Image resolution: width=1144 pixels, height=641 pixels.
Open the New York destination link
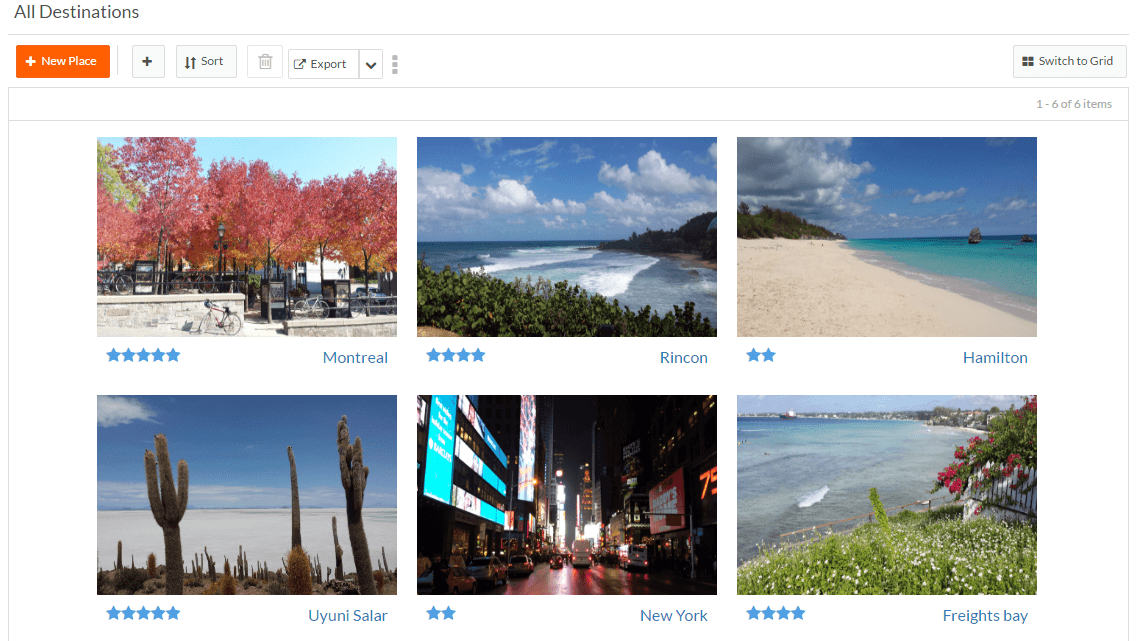[x=673, y=615]
